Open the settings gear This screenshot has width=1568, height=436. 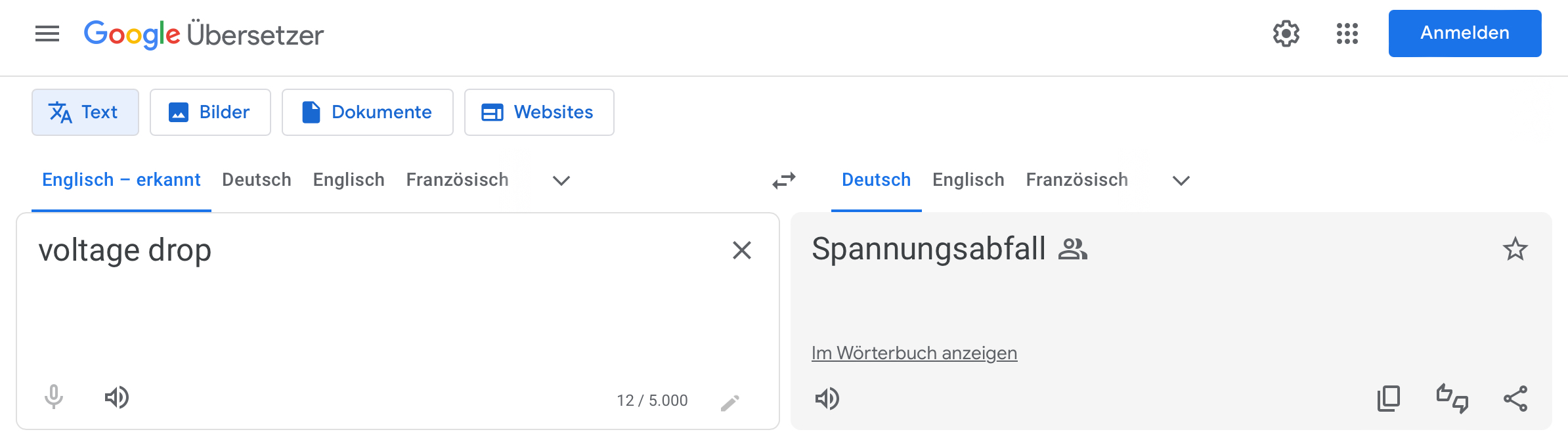1286,33
